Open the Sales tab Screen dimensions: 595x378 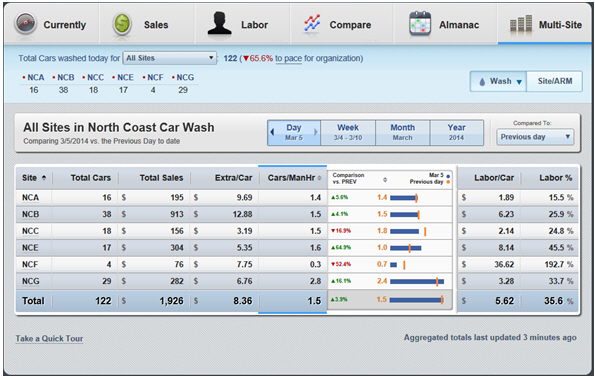pyautogui.click(x=147, y=24)
